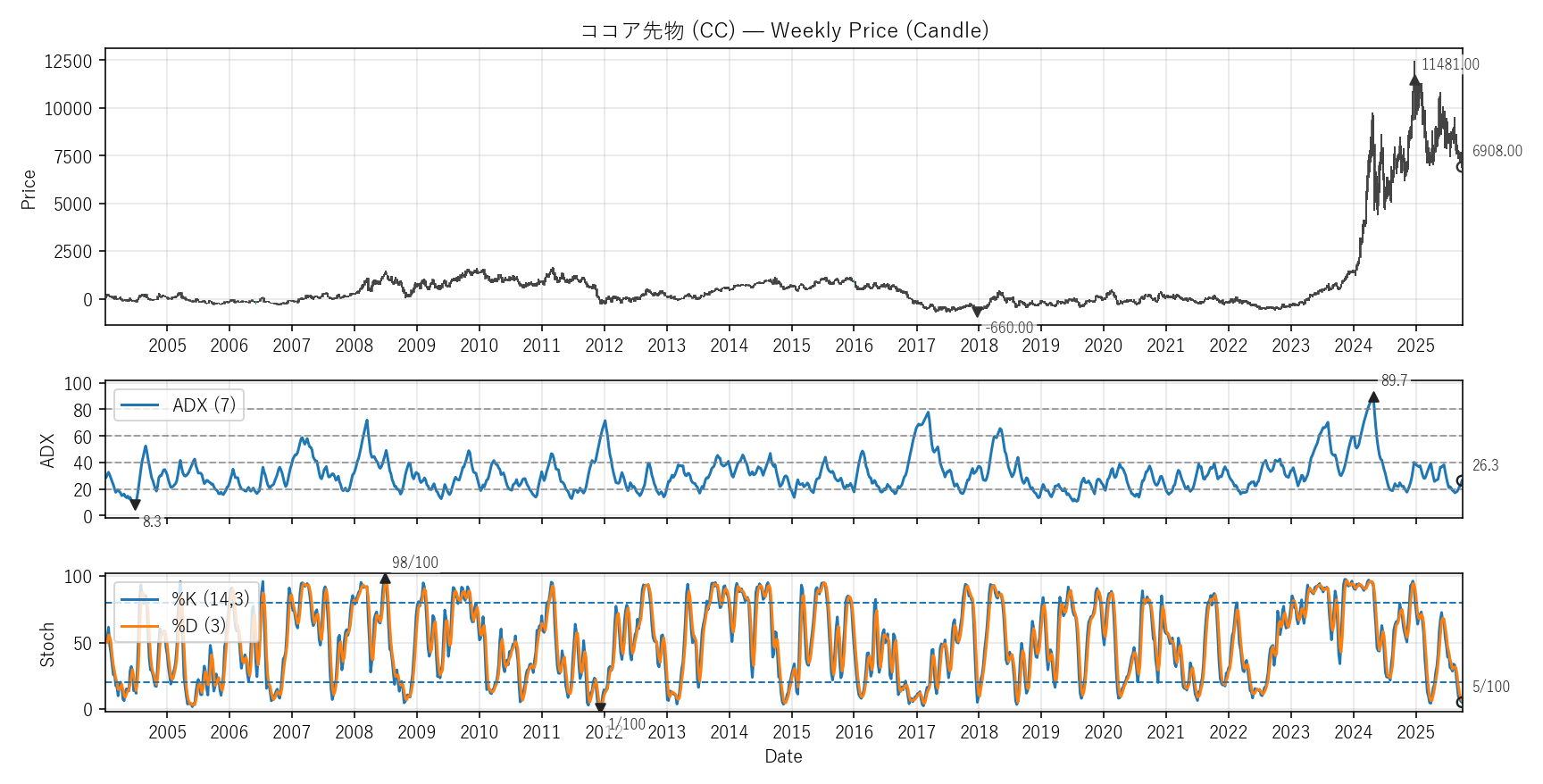This screenshot has height=784, width=1543.
Task: Click the 2020 tick label under price chart
Action: [1103, 346]
